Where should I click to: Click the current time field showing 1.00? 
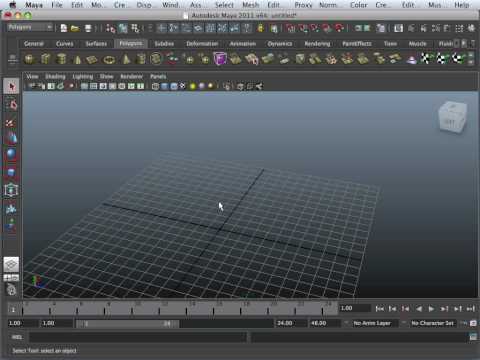coord(355,308)
